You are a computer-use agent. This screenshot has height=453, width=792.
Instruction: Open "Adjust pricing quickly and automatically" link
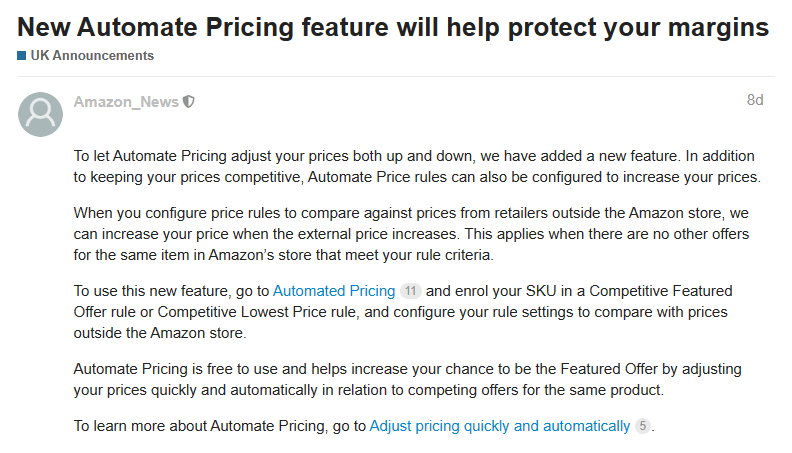(500, 426)
